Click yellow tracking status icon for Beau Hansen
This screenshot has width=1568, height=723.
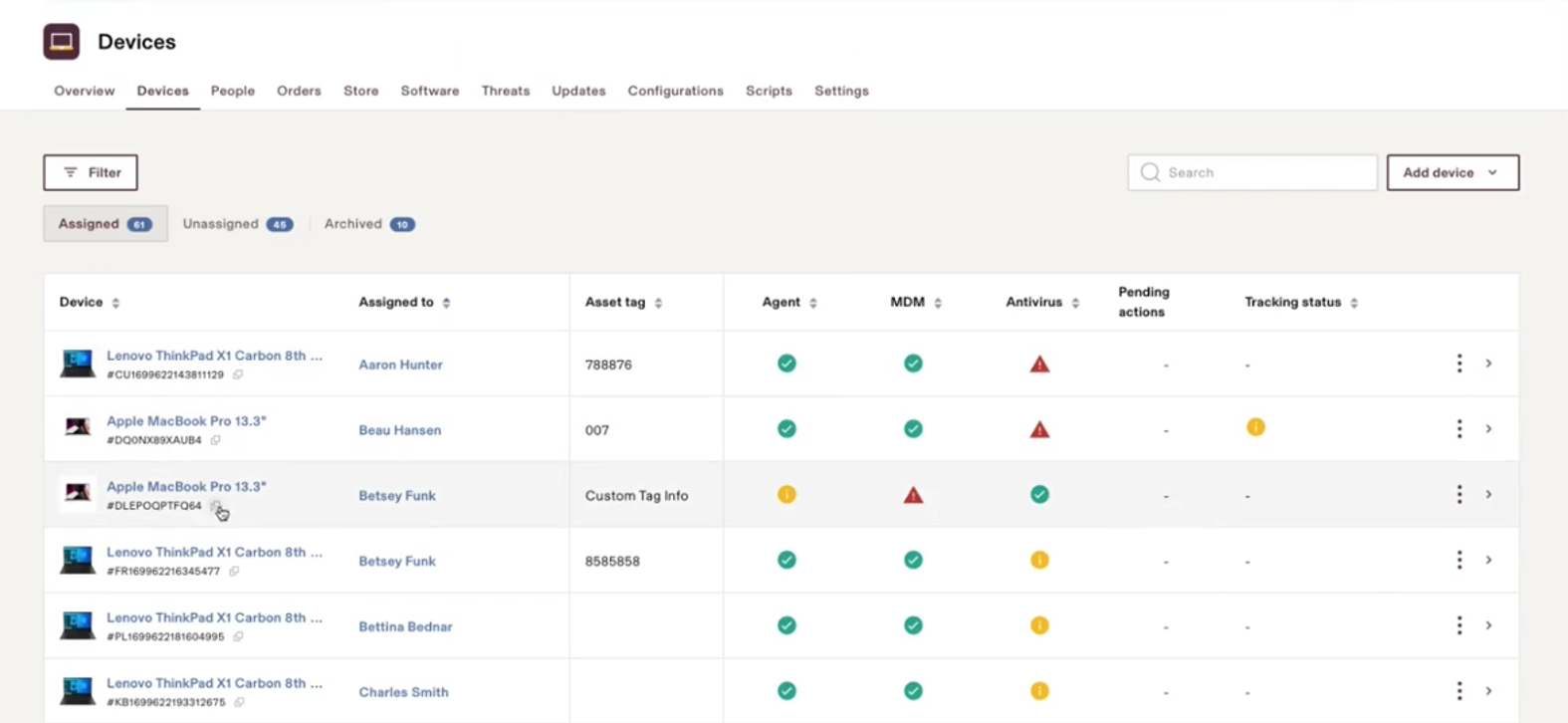click(x=1255, y=427)
